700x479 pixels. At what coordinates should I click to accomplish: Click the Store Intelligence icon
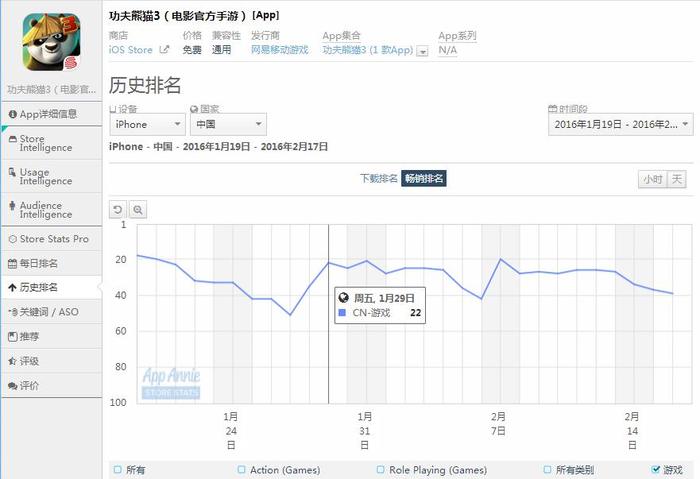click(13, 139)
